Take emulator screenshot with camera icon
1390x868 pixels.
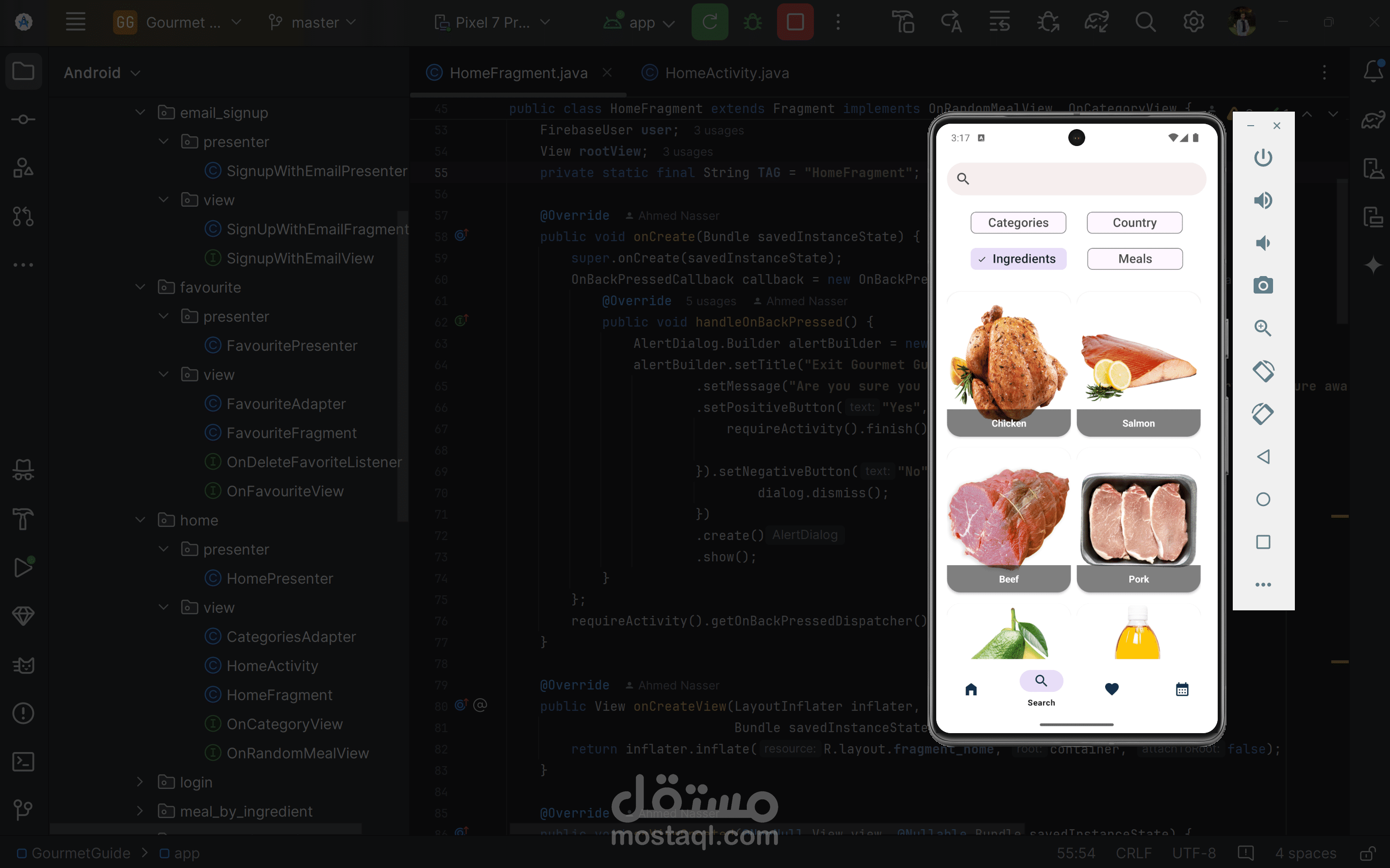tap(1262, 285)
